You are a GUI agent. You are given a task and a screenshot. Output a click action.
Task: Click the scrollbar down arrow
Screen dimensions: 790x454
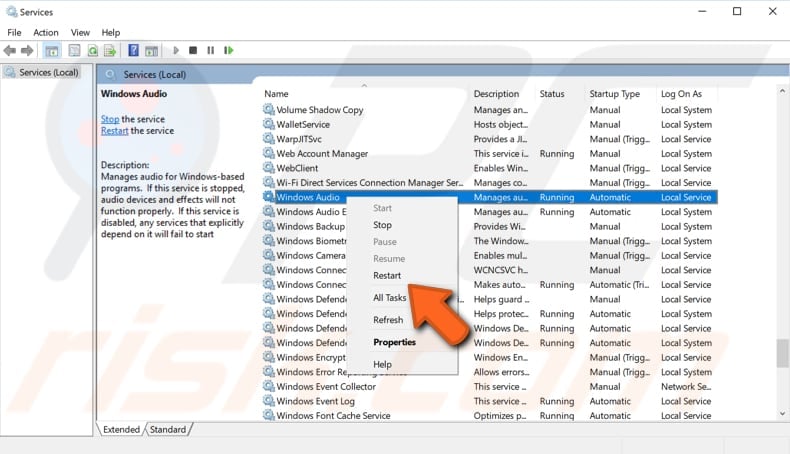pos(782,414)
